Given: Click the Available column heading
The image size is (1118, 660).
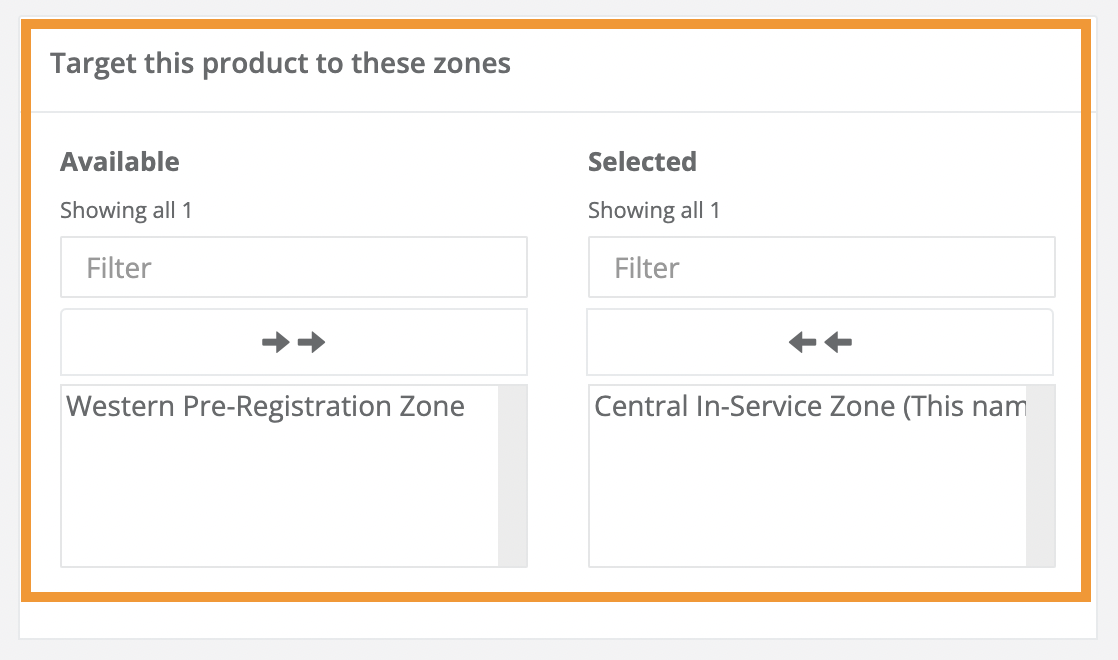Looking at the screenshot, I should pyautogui.click(x=120, y=161).
